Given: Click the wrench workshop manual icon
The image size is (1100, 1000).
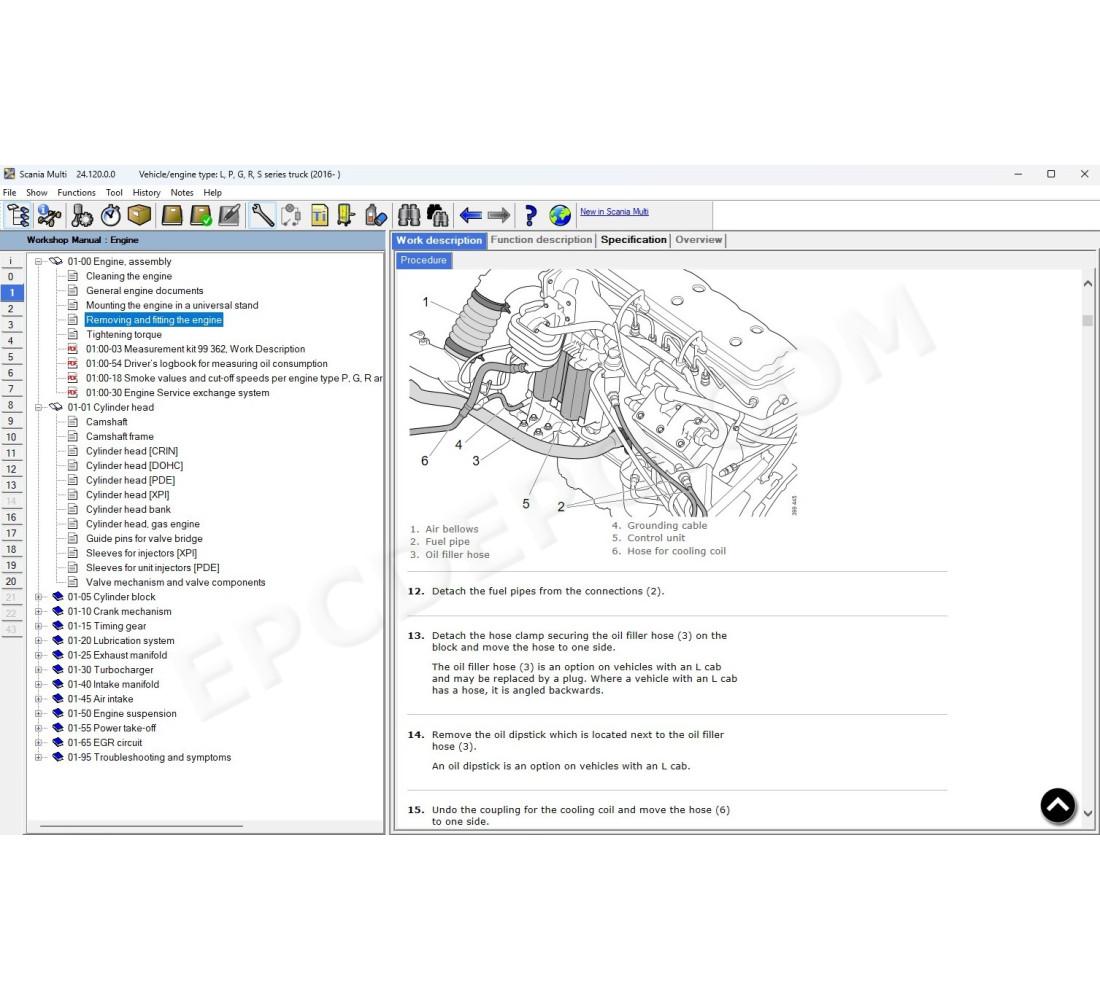Looking at the screenshot, I should click(262, 215).
